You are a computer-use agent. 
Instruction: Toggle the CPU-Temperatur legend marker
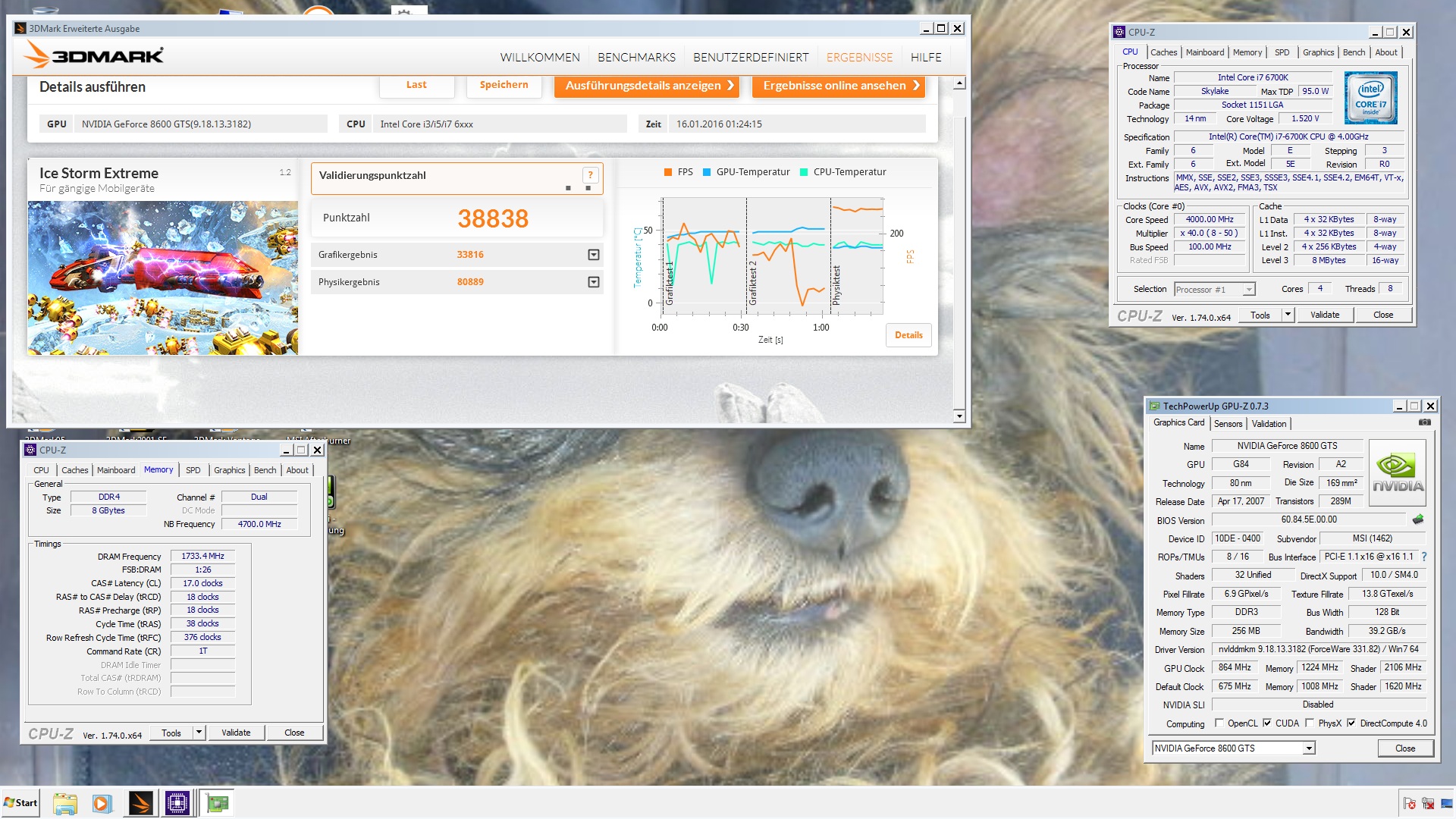pyautogui.click(x=804, y=172)
